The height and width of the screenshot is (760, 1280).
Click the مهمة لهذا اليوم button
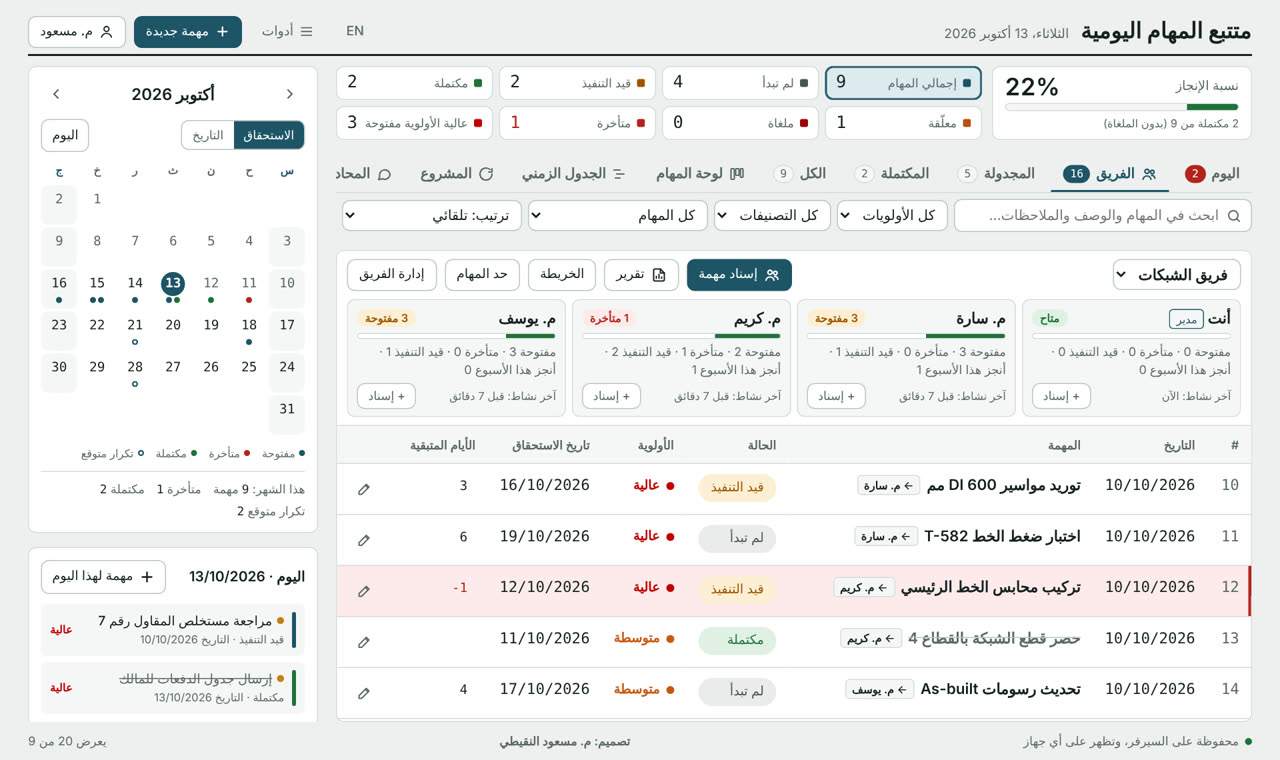click(103, 577)
